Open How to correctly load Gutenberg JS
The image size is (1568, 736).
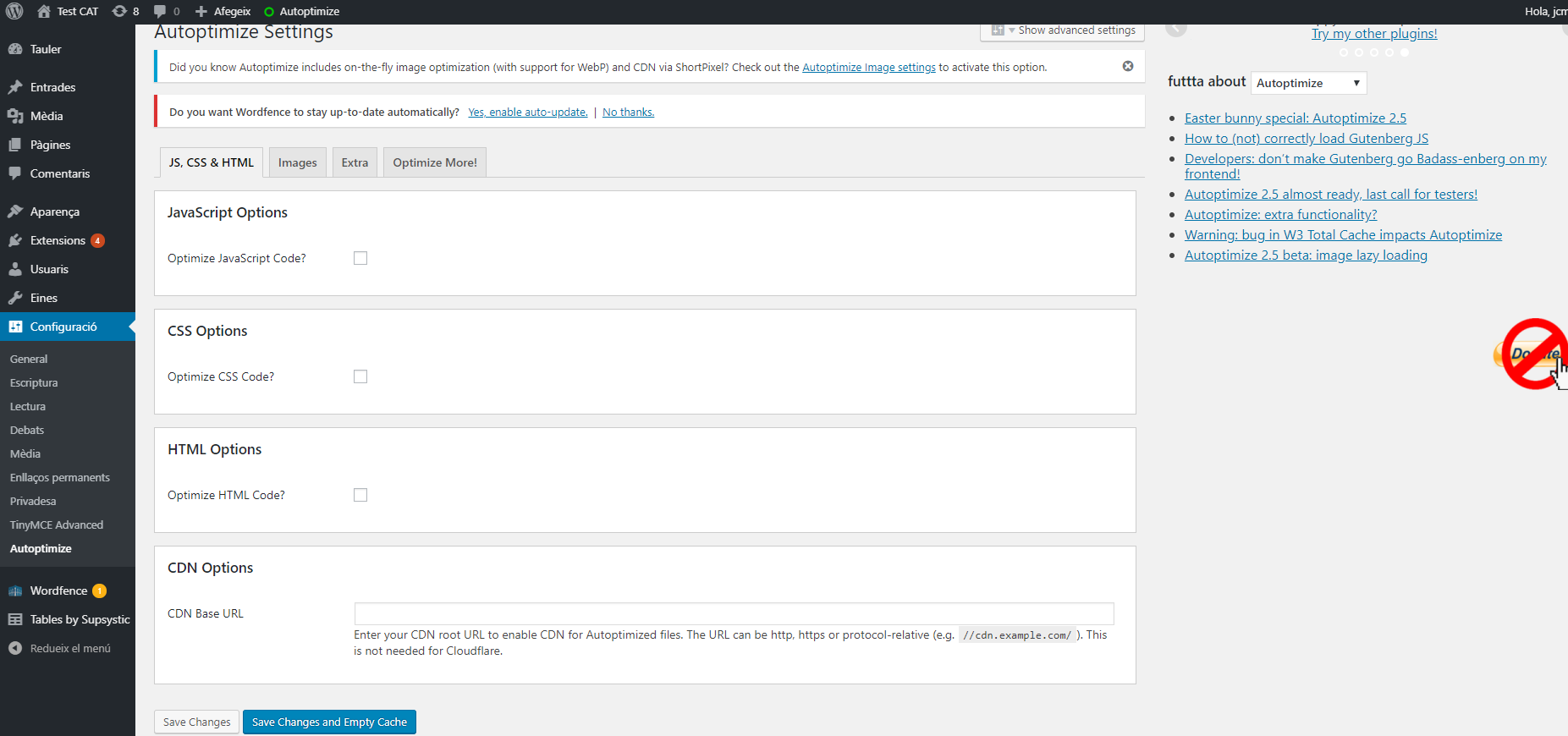[x=1307, y=139]
